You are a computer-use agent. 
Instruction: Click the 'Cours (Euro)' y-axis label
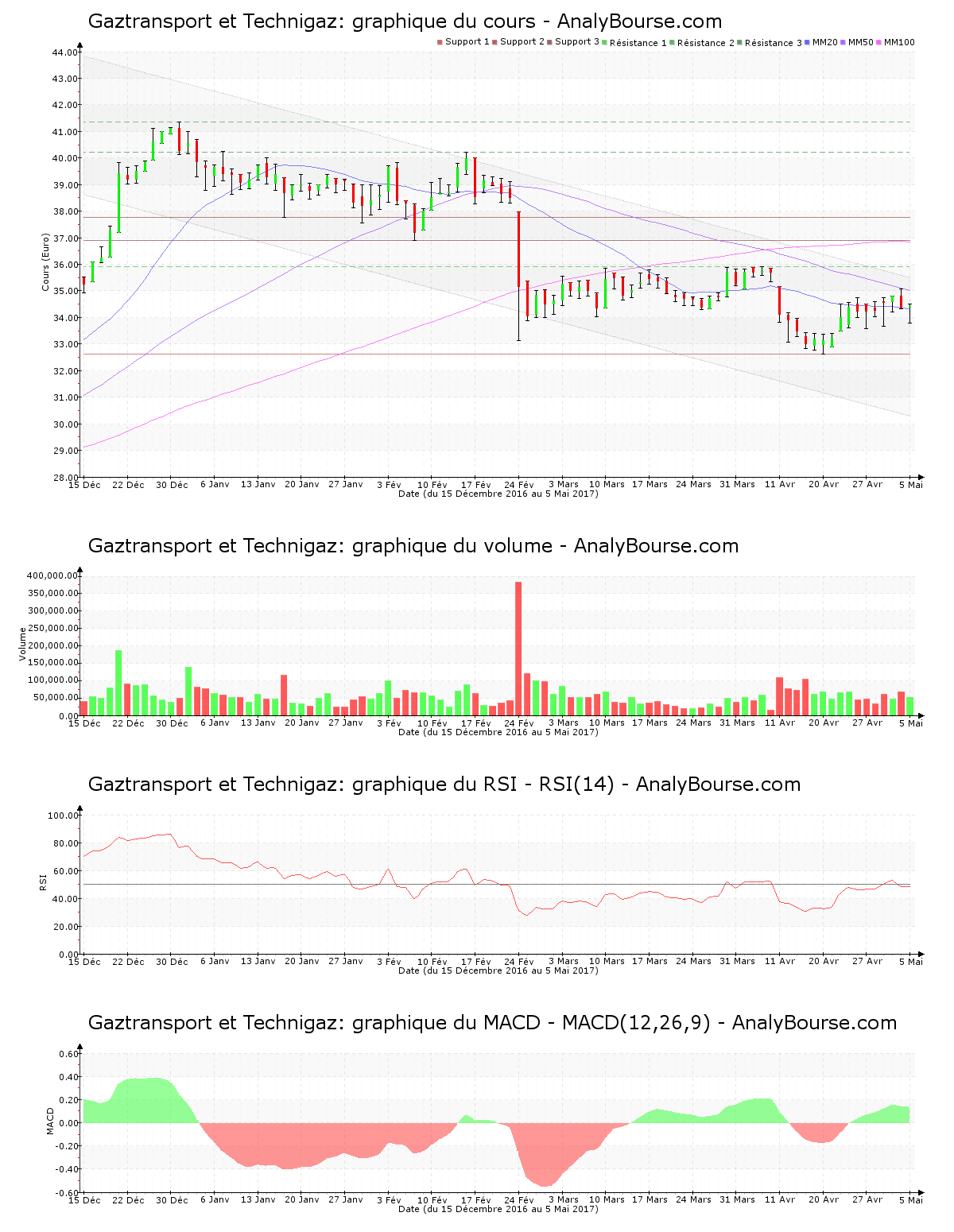pos(46,262)
